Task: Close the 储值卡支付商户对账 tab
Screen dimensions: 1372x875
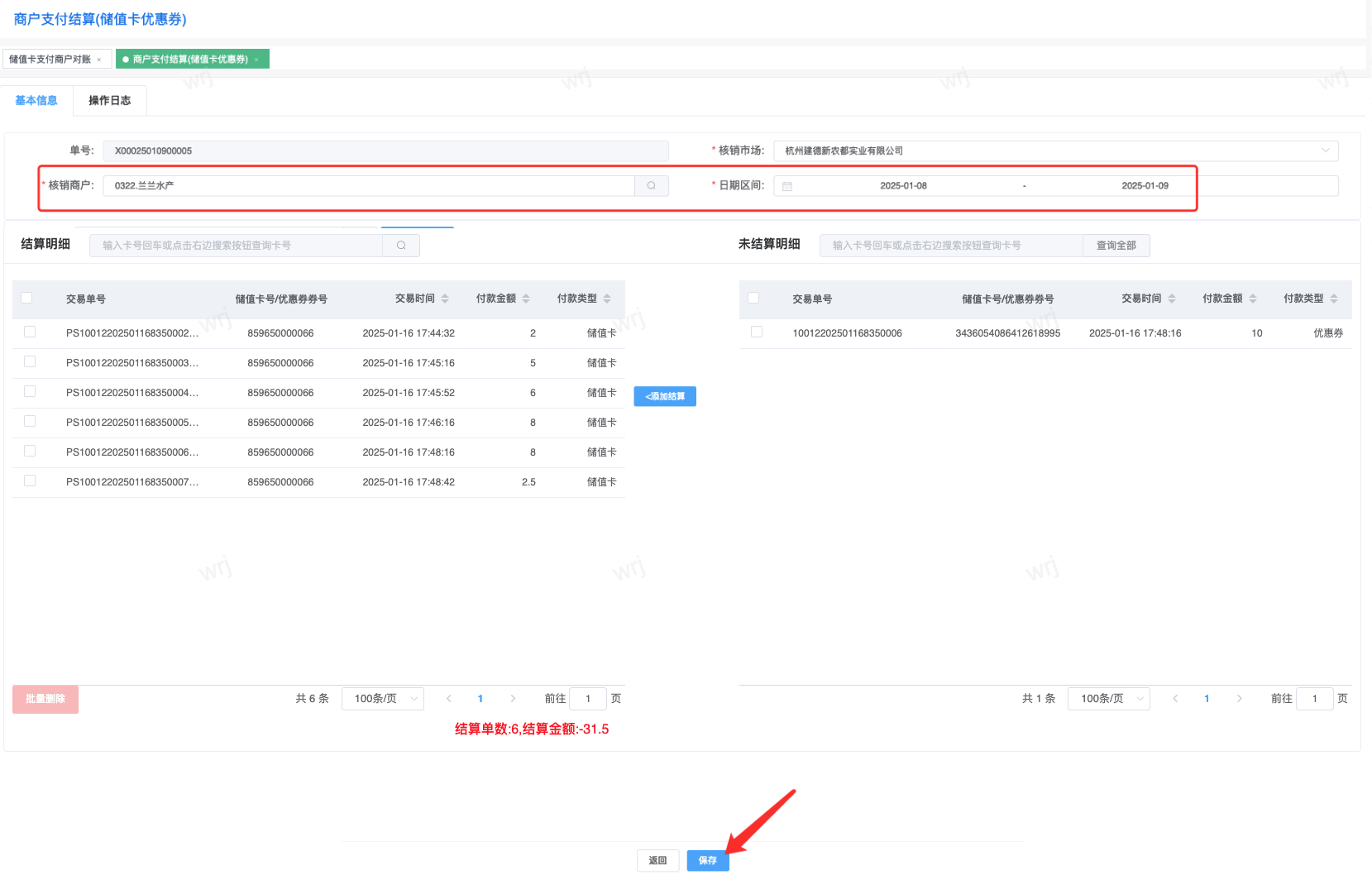Action: [99, 60]
